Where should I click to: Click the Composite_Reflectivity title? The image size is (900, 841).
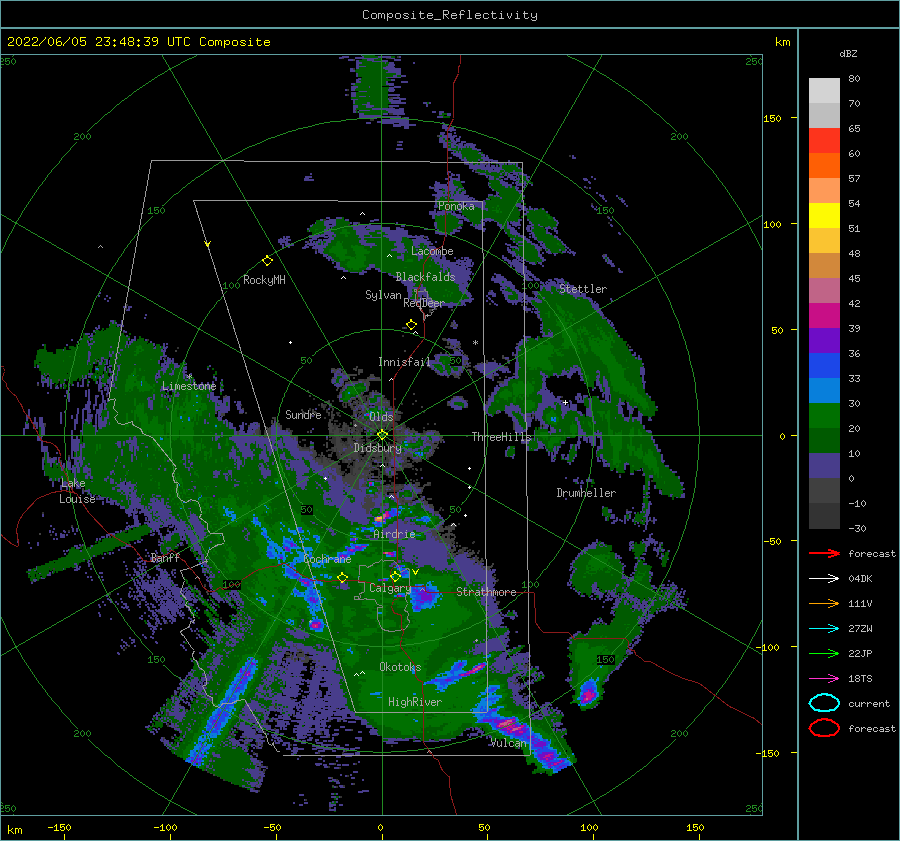tap(450, 15)
